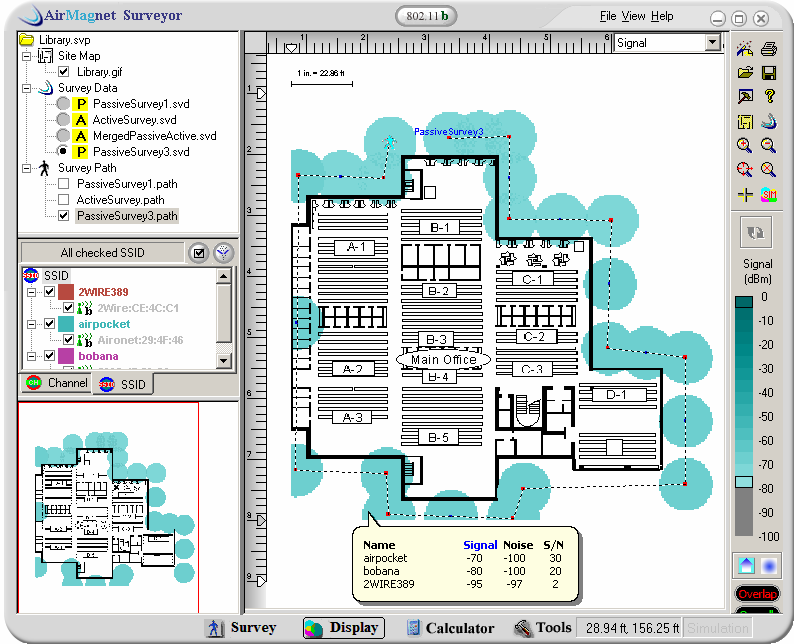Open the Calculator view
The image size is (794, 644).
pos(450,628)
